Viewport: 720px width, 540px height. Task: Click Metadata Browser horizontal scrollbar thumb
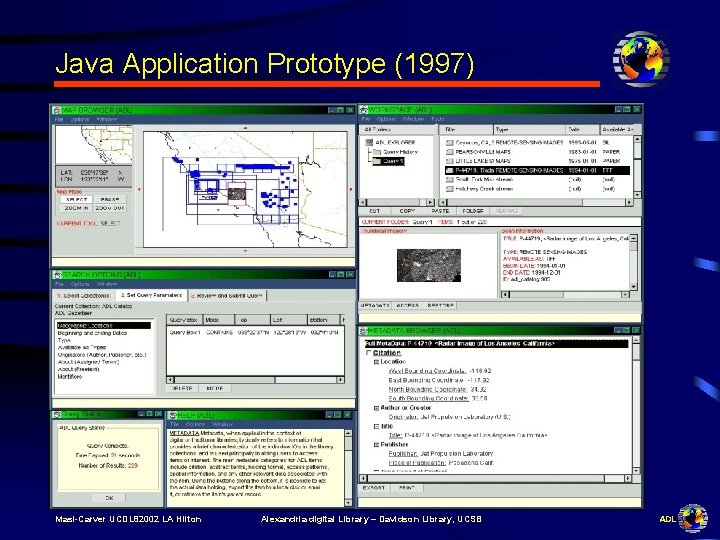(x=486, y=478)
